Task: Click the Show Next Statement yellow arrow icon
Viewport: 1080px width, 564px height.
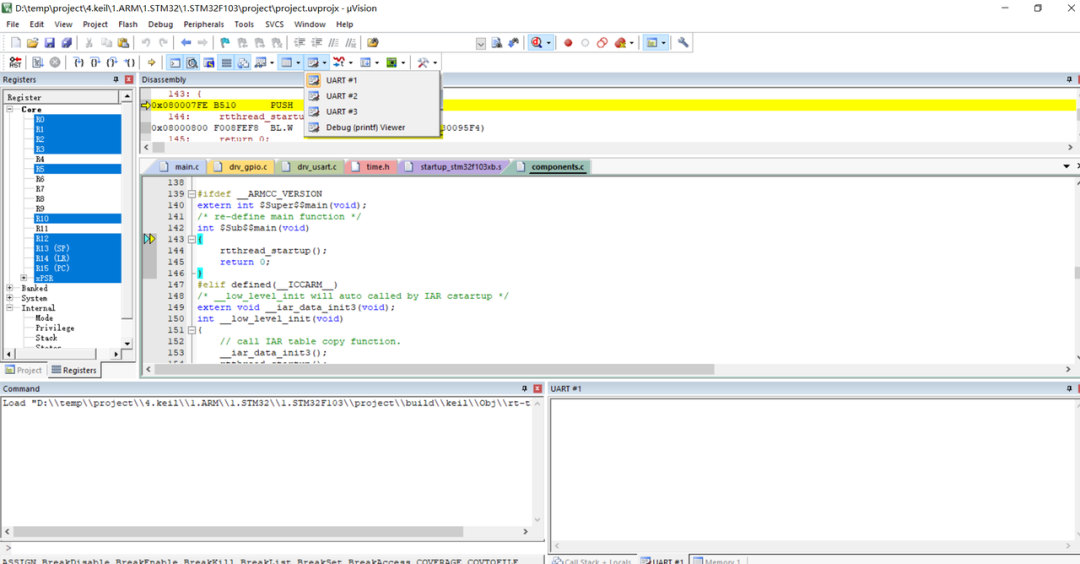Action: coord(151,62)
